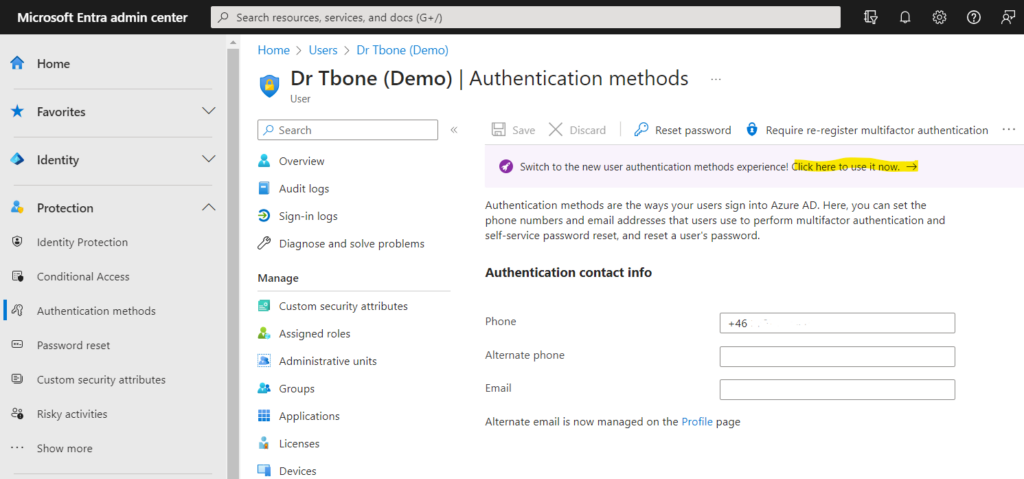1024x479 pixels.
Task: Expand the Identity section chevron
Action: pyautogui.click(x=208, y=159)
